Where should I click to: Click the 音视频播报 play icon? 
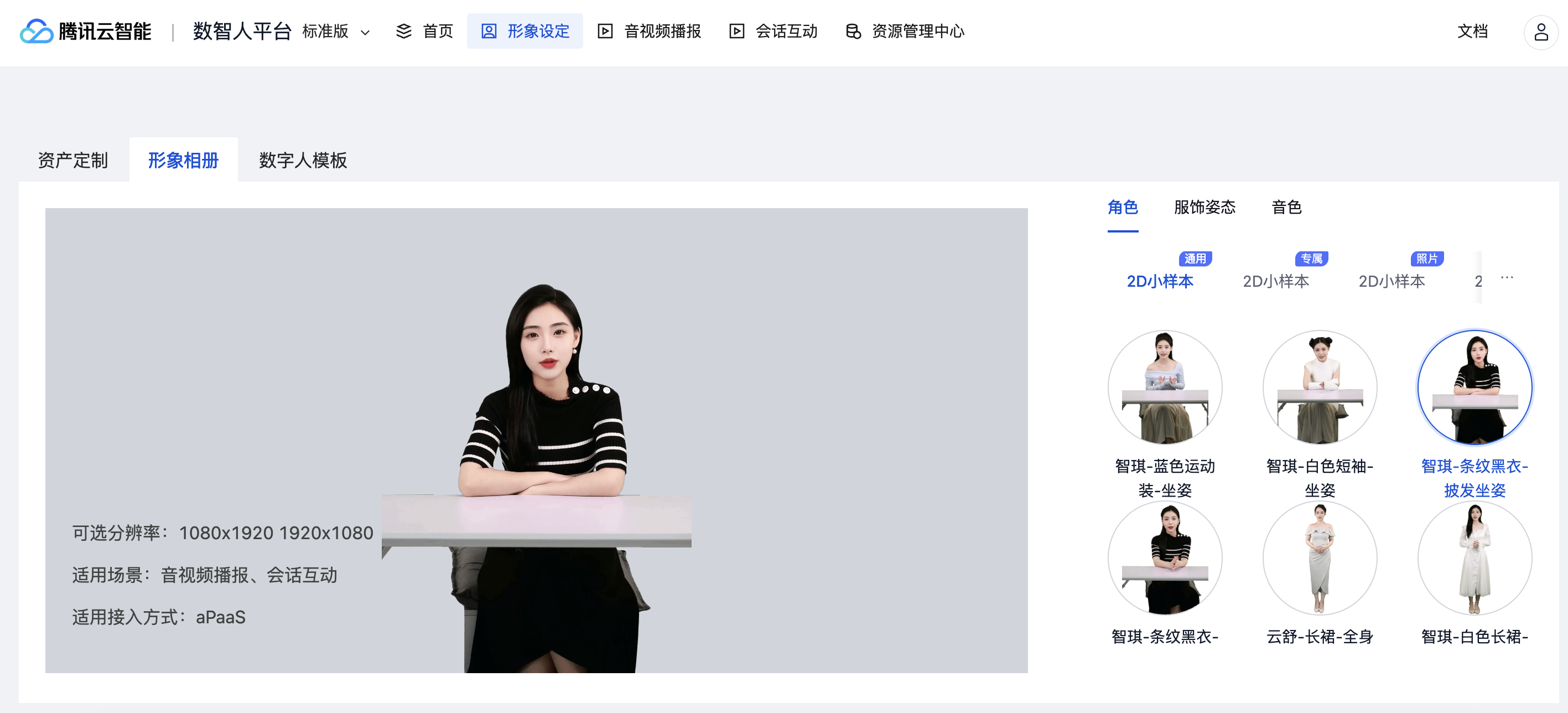[x=604, y=31]
